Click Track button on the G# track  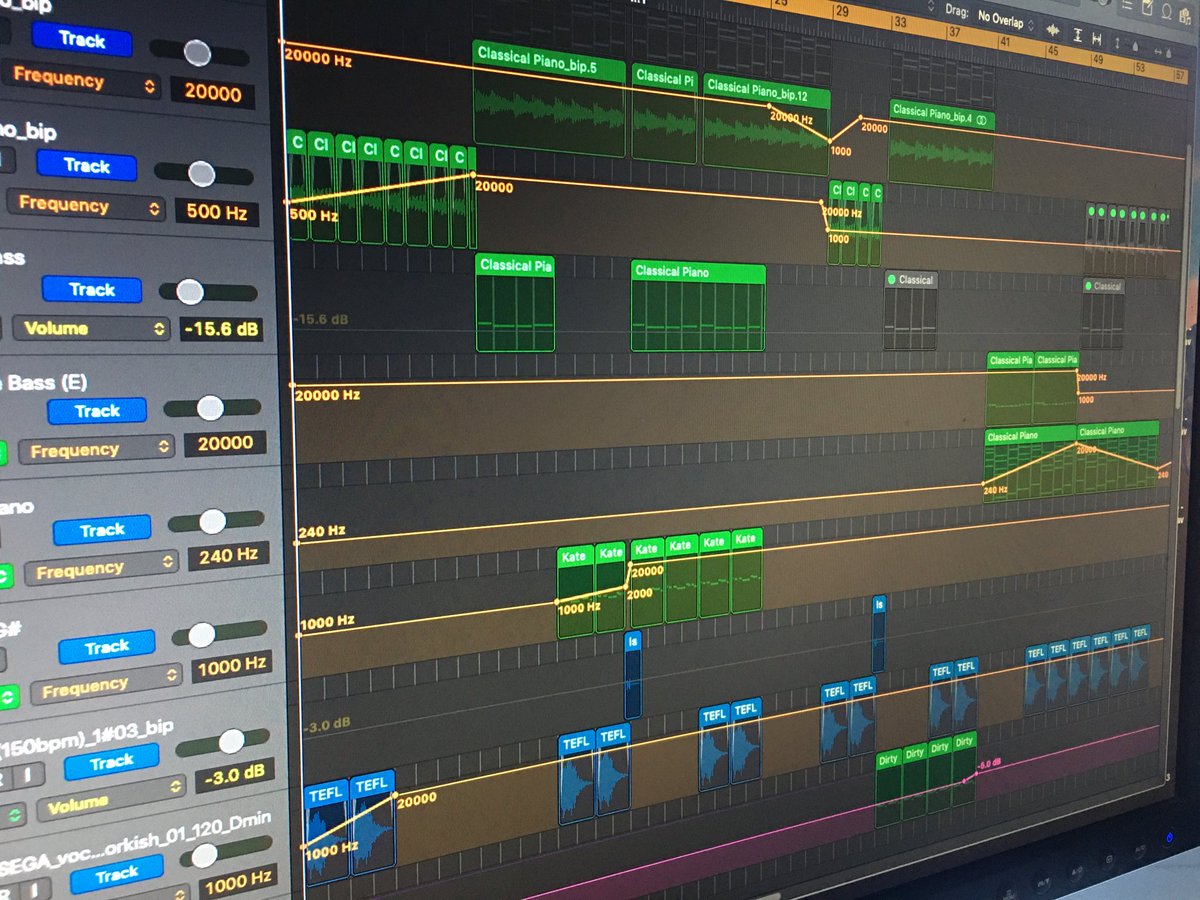tap(107, 646)
